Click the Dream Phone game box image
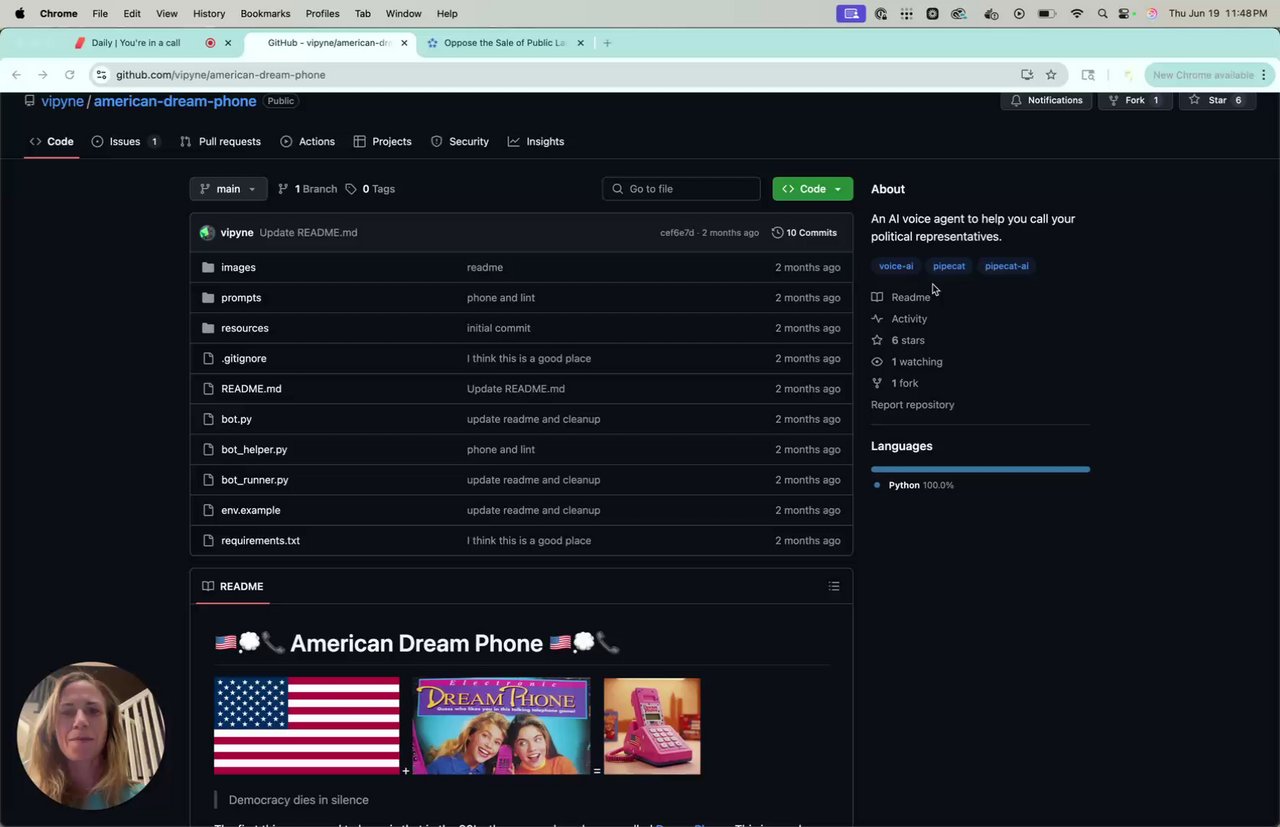This screenshot has width=1280, height=827. tap(501, 726)
